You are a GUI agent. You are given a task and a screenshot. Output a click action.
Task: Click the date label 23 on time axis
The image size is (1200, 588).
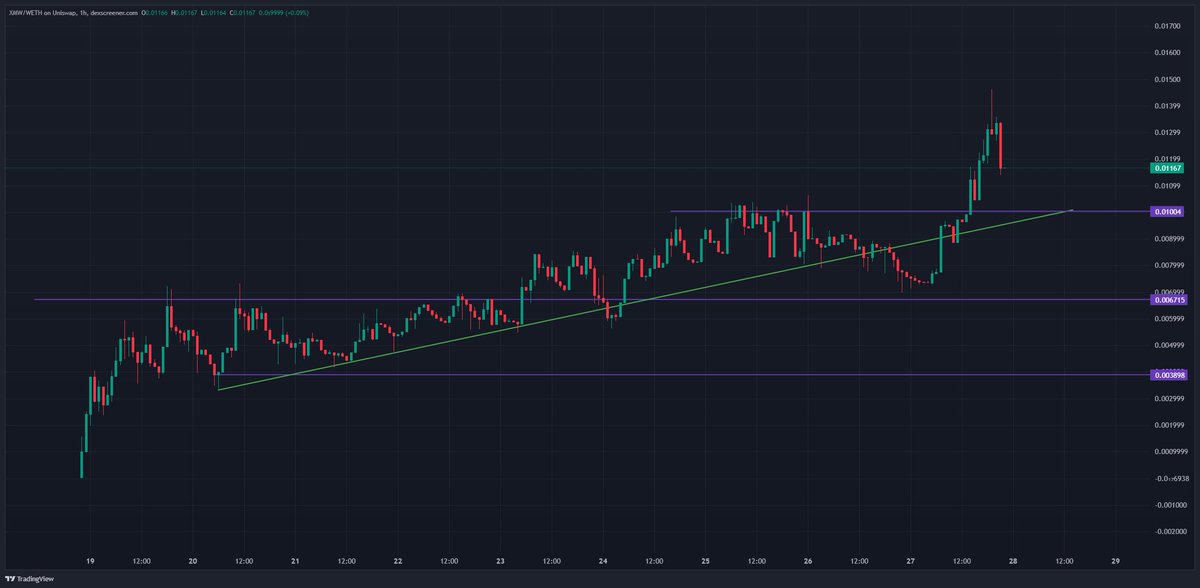[501, 561]
